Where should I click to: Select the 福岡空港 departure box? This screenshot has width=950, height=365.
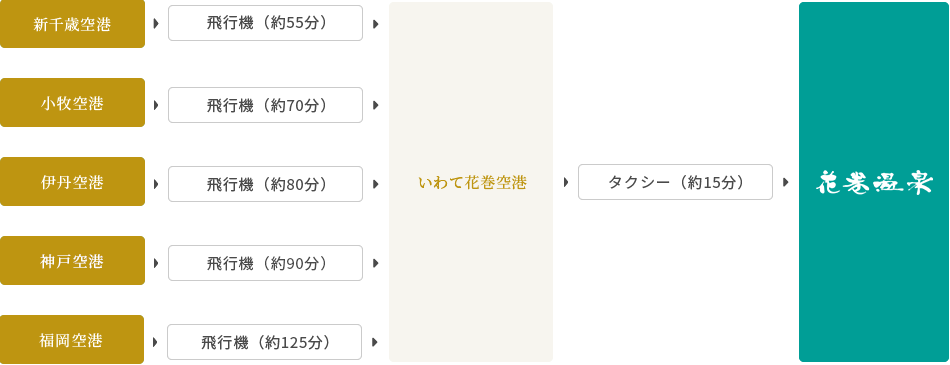[72, 339]
